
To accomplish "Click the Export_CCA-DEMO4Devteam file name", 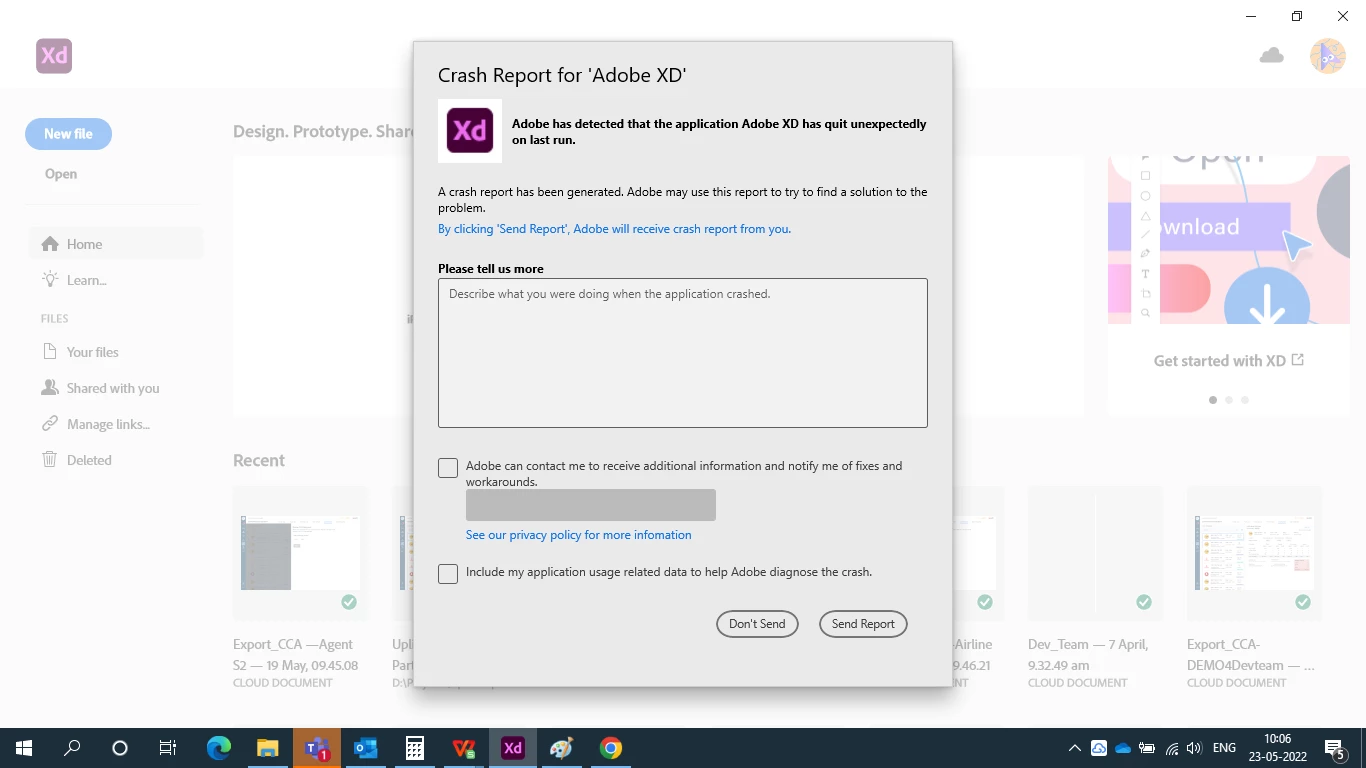I will [1251, 655].
